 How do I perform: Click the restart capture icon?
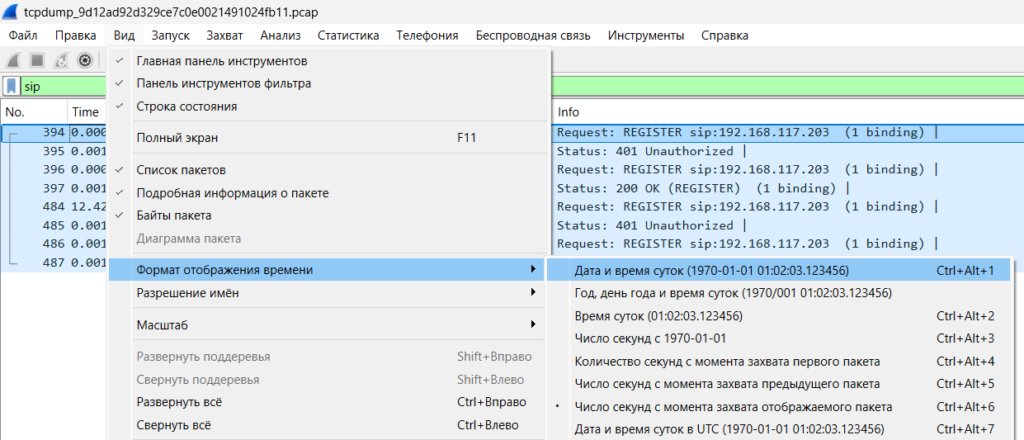pos(61,61)
